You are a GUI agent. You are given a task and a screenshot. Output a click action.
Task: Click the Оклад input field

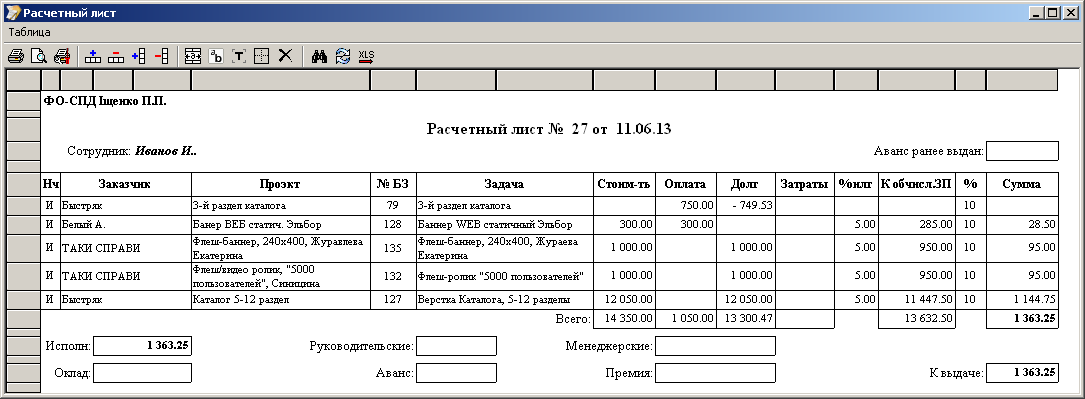click(142, 373)
